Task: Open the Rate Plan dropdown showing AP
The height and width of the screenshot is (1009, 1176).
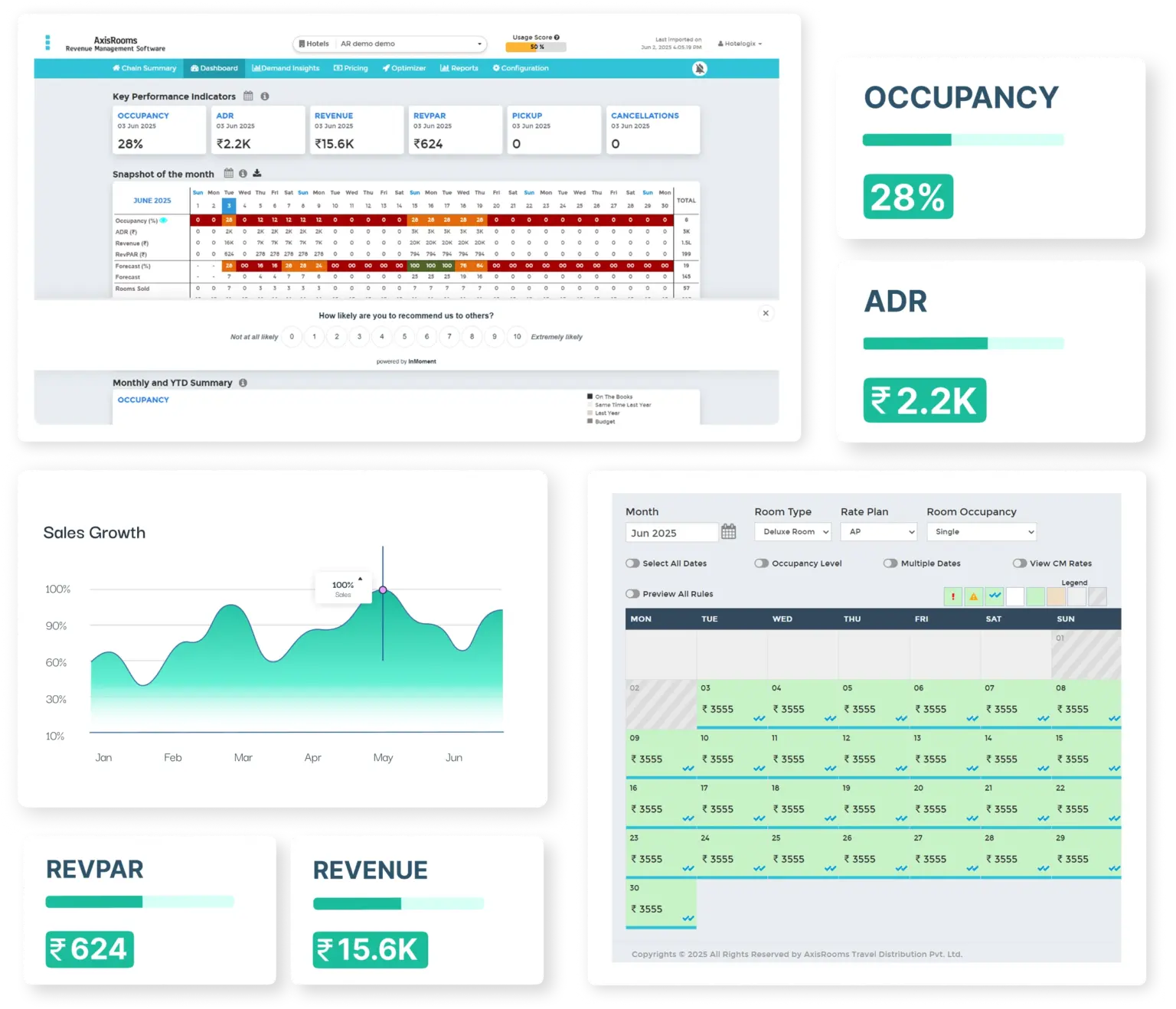Action: tap(878, 532)
